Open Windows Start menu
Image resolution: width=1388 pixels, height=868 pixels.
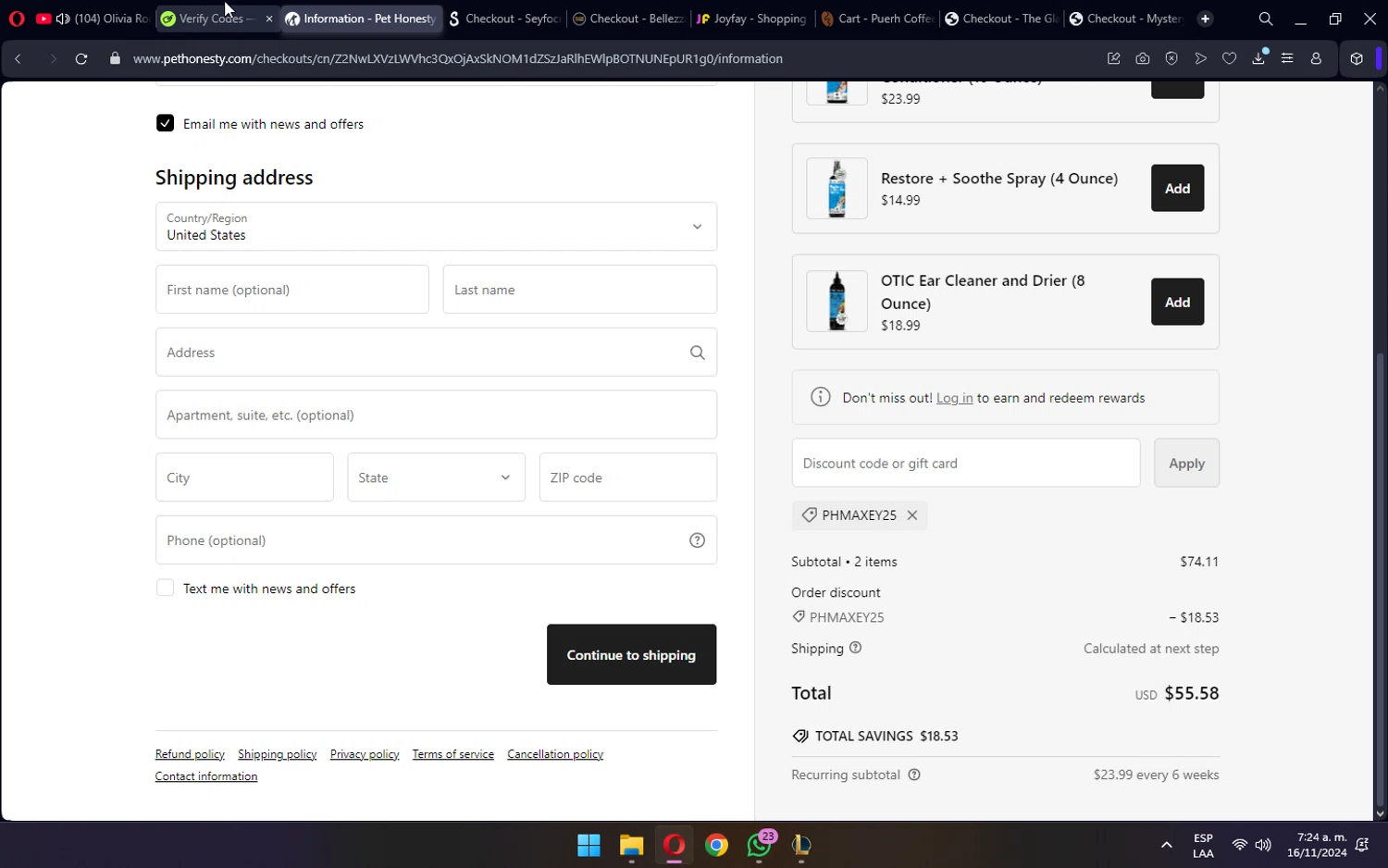tap(589, 845)
